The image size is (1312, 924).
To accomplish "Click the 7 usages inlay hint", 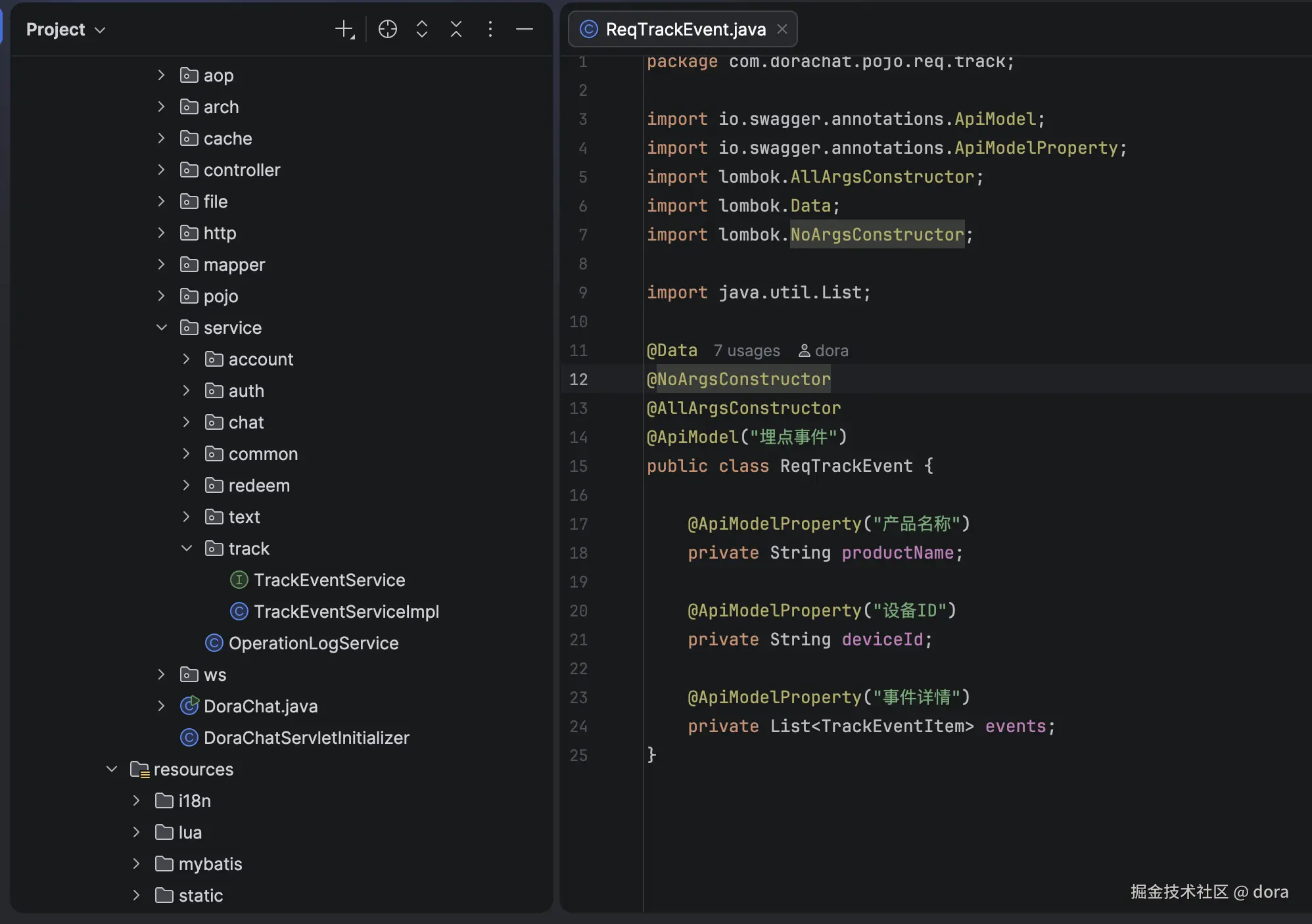I will point(747,351).
